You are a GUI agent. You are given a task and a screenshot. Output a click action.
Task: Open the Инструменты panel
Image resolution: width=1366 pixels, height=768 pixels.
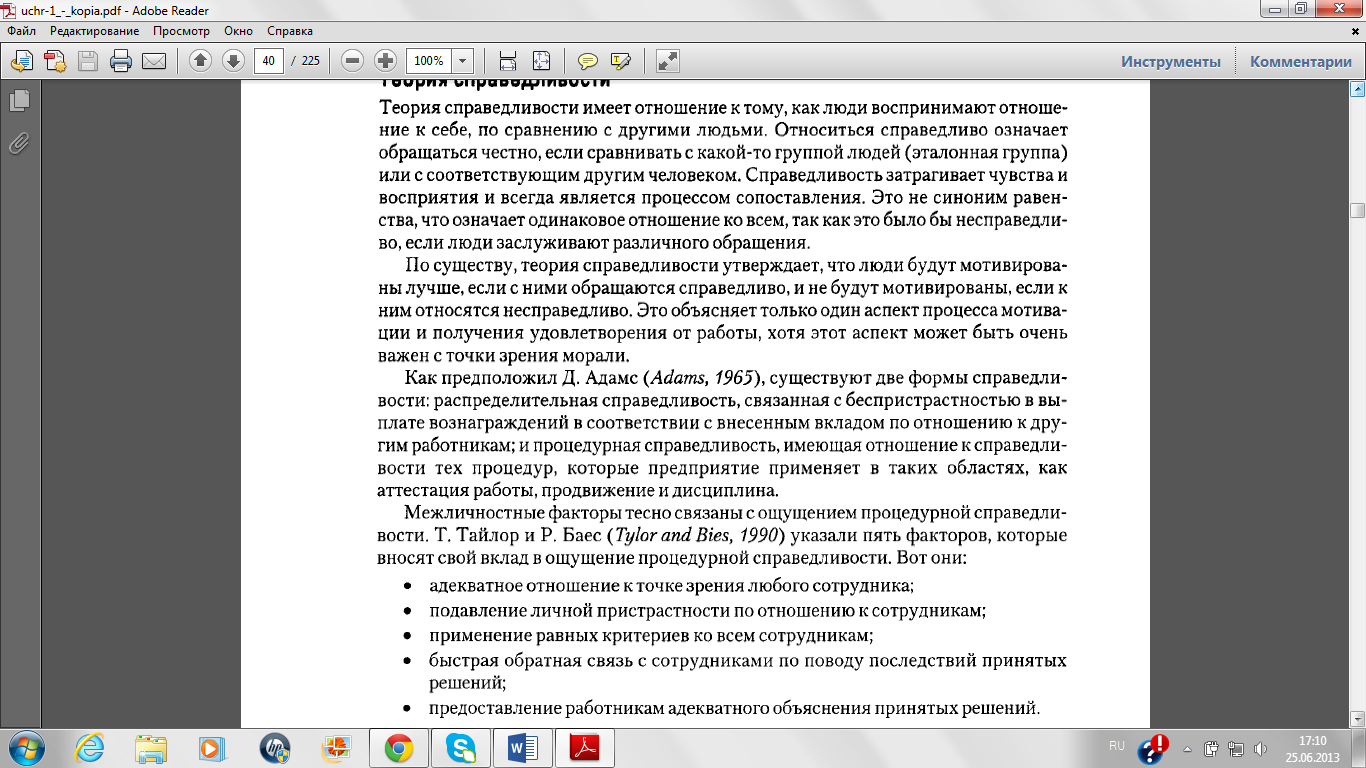[x=1171, y=62]
